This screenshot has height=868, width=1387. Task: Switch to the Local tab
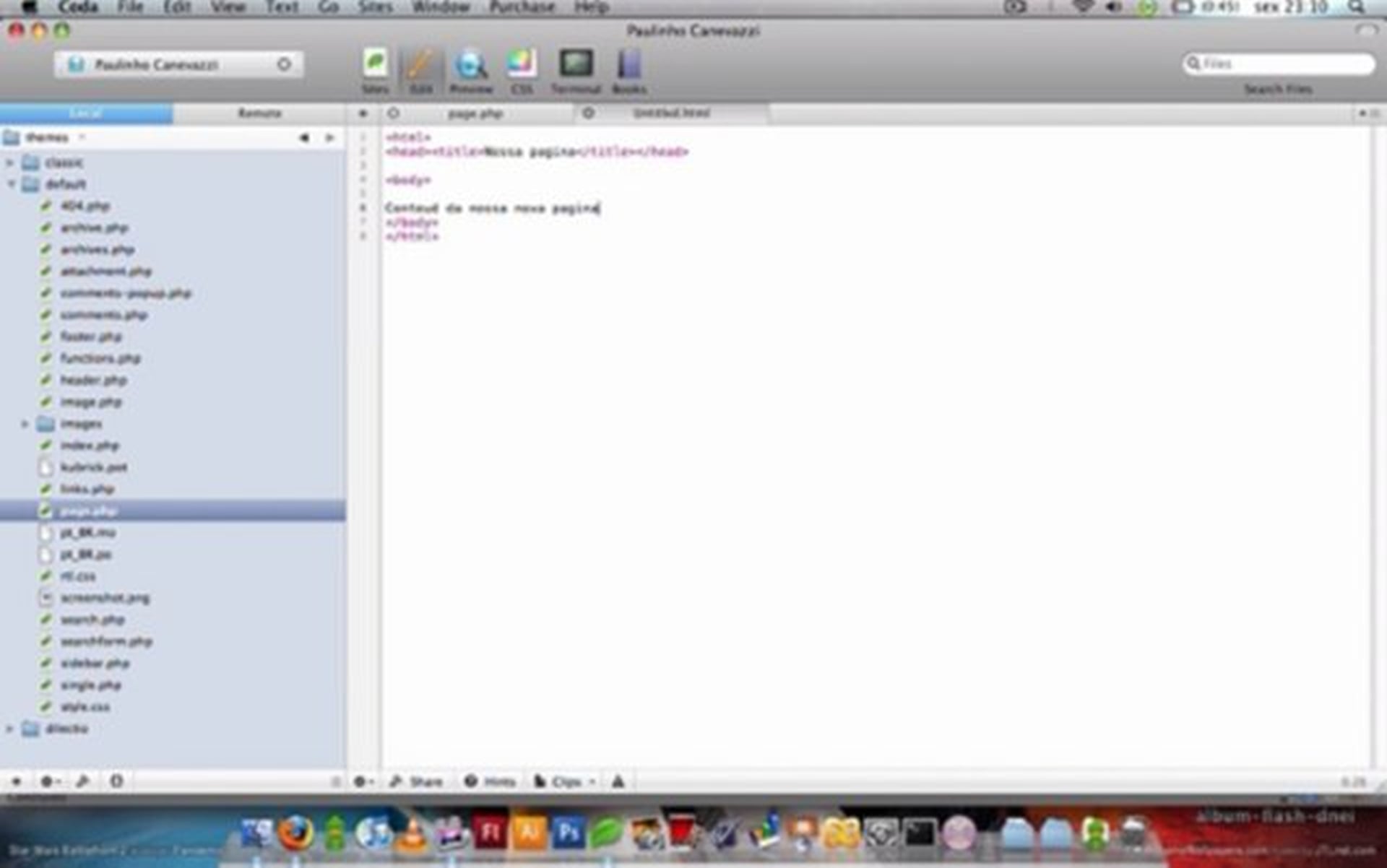[x=86, y=113]
